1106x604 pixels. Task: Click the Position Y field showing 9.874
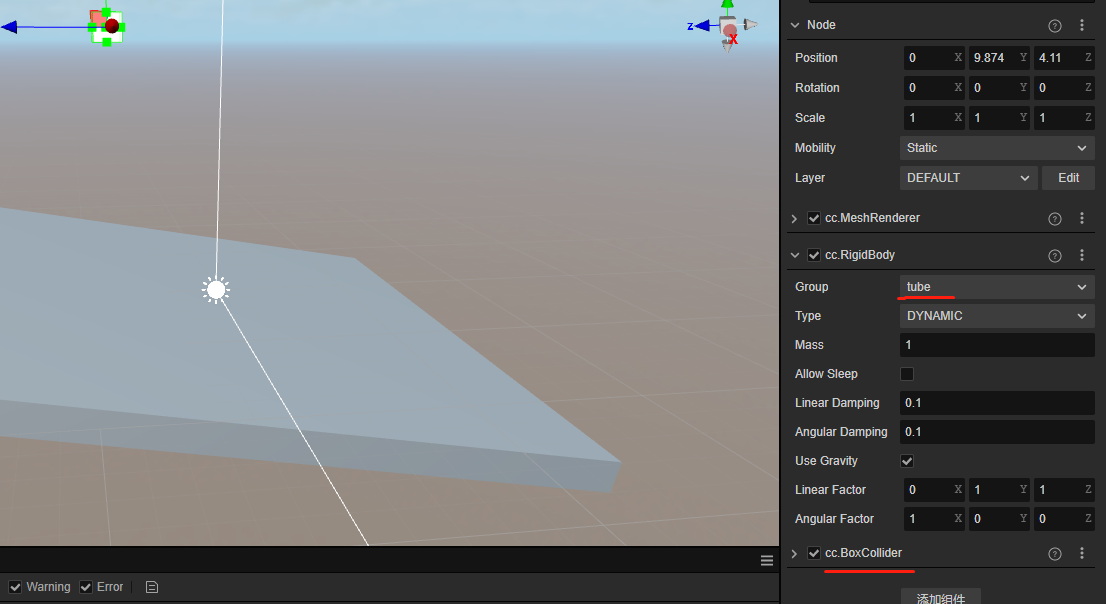pos(999,58)
